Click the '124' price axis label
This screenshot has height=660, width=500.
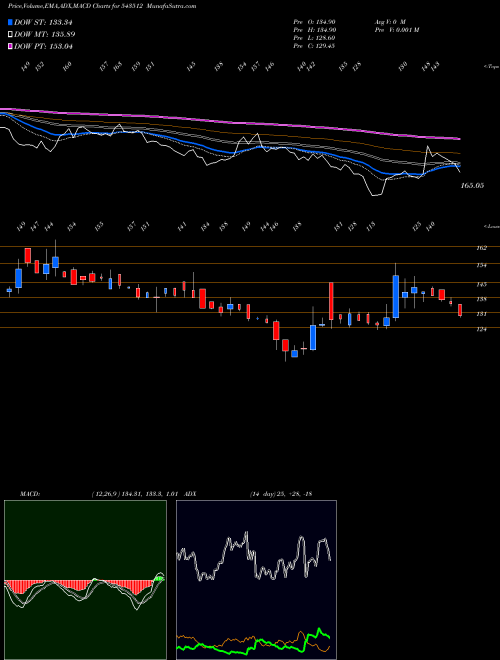(481, 329)
